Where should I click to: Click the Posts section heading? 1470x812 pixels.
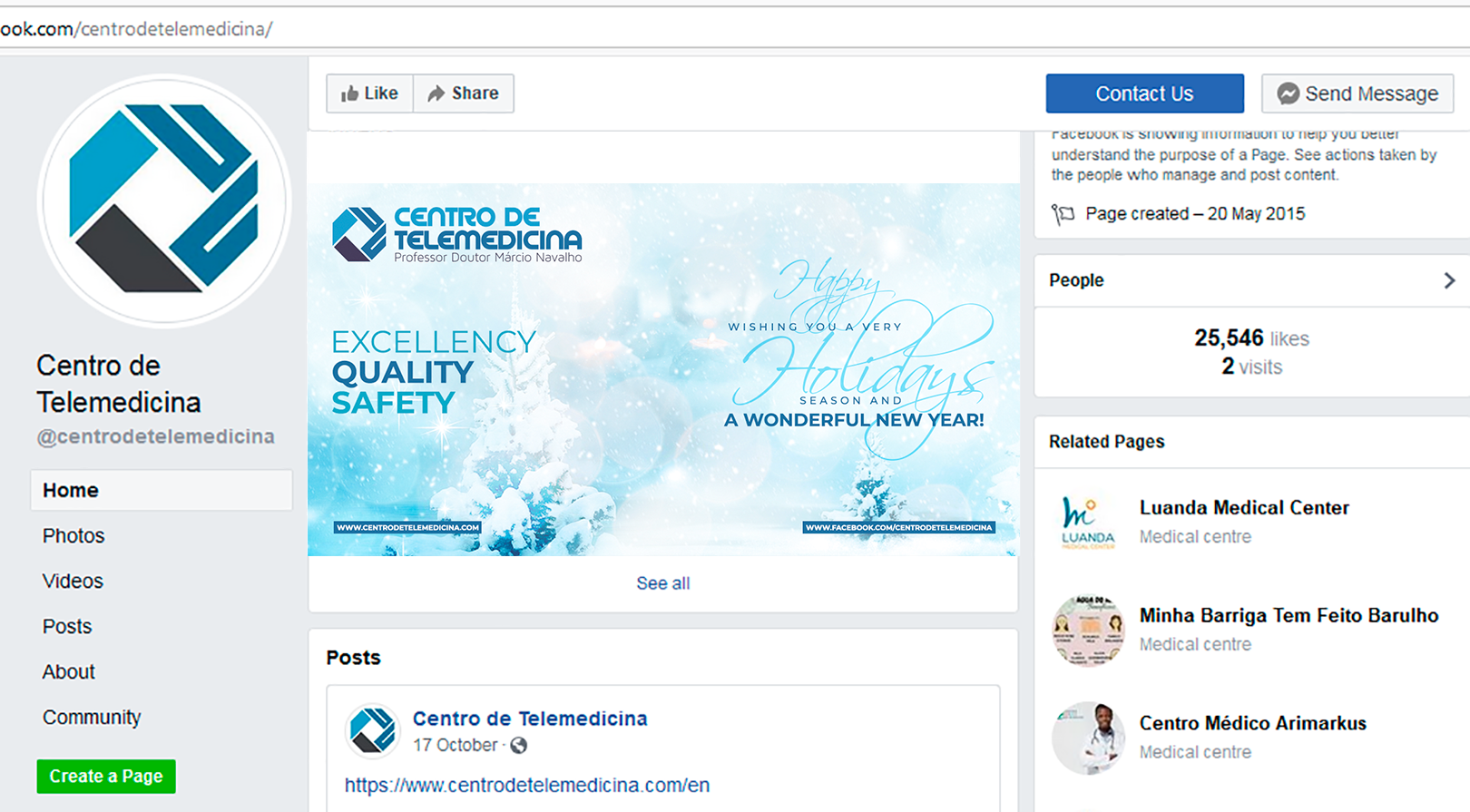354,658
